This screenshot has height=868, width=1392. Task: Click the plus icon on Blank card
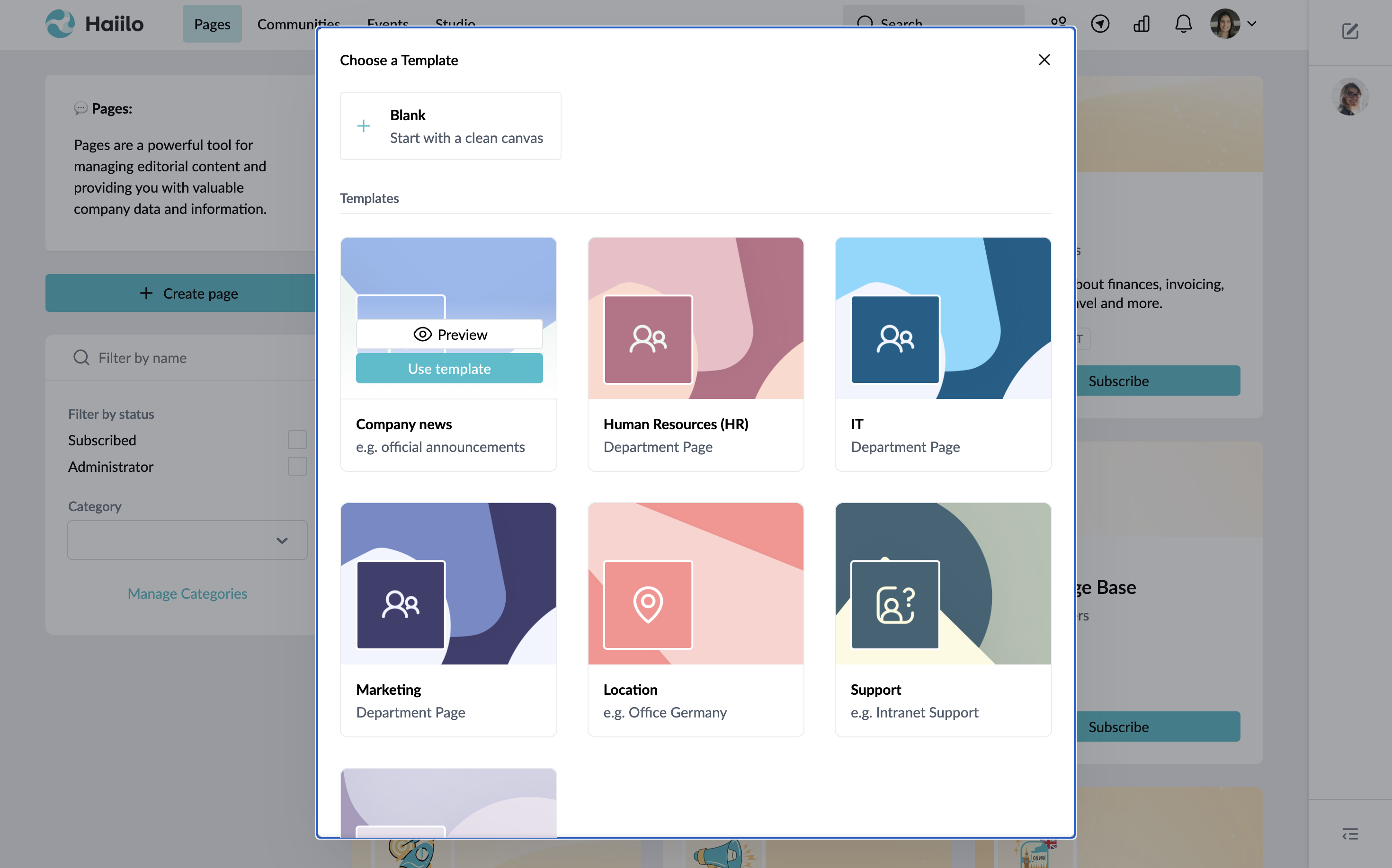point(364,126)
